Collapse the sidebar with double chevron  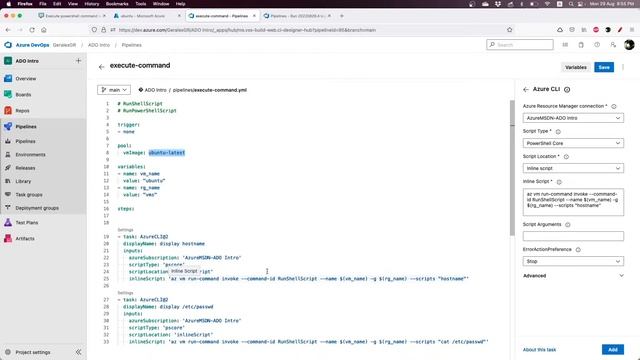click(78, 352)
